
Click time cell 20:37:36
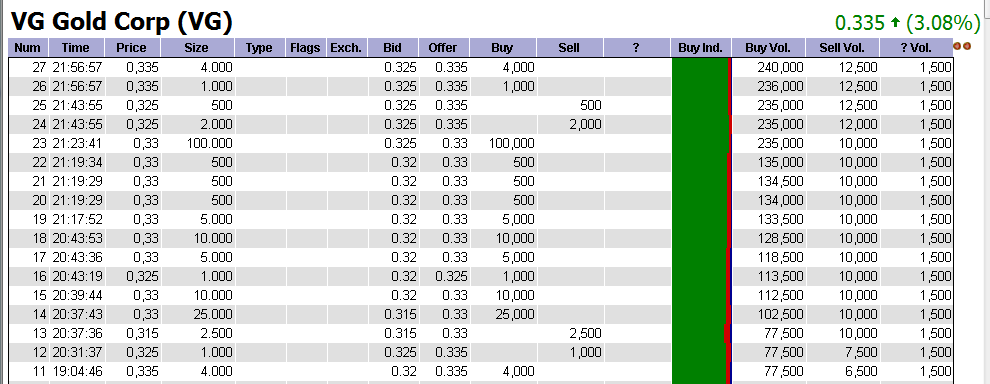77,333
